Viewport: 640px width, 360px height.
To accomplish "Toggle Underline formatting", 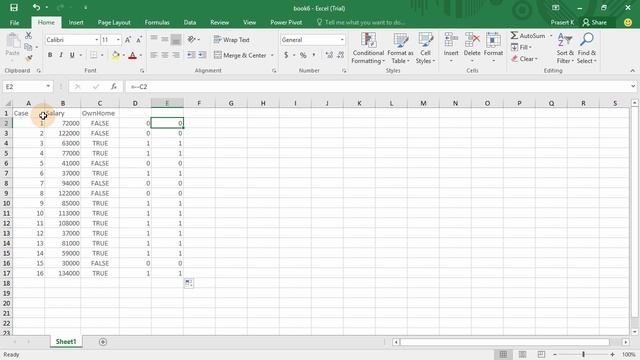I will click(x=72, y=55).
